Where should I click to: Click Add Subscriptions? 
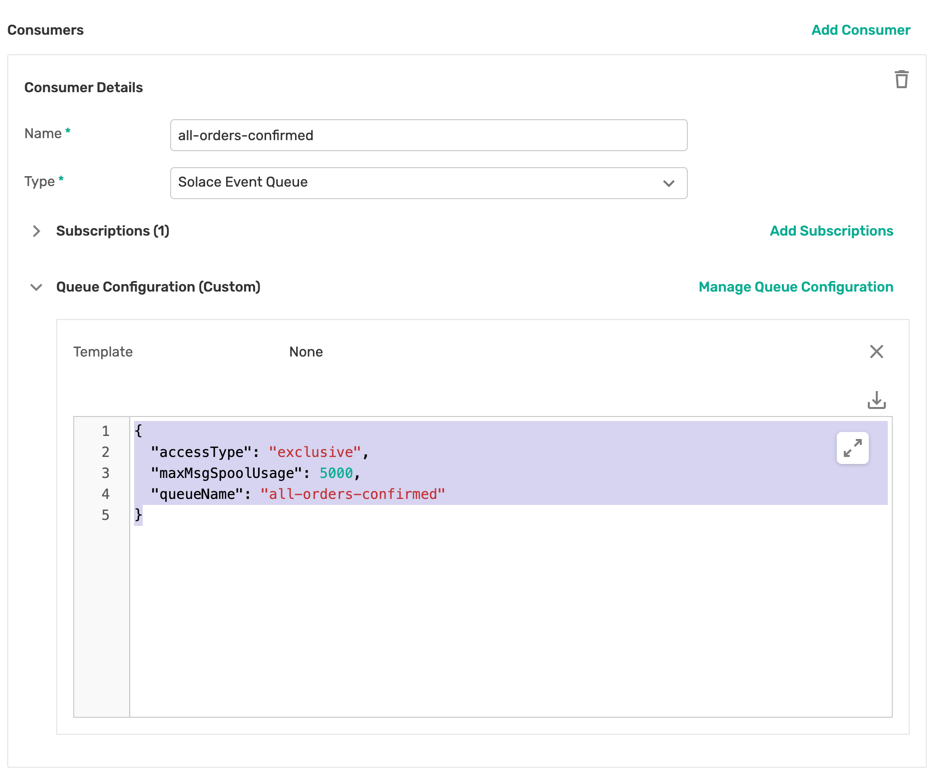831,230
